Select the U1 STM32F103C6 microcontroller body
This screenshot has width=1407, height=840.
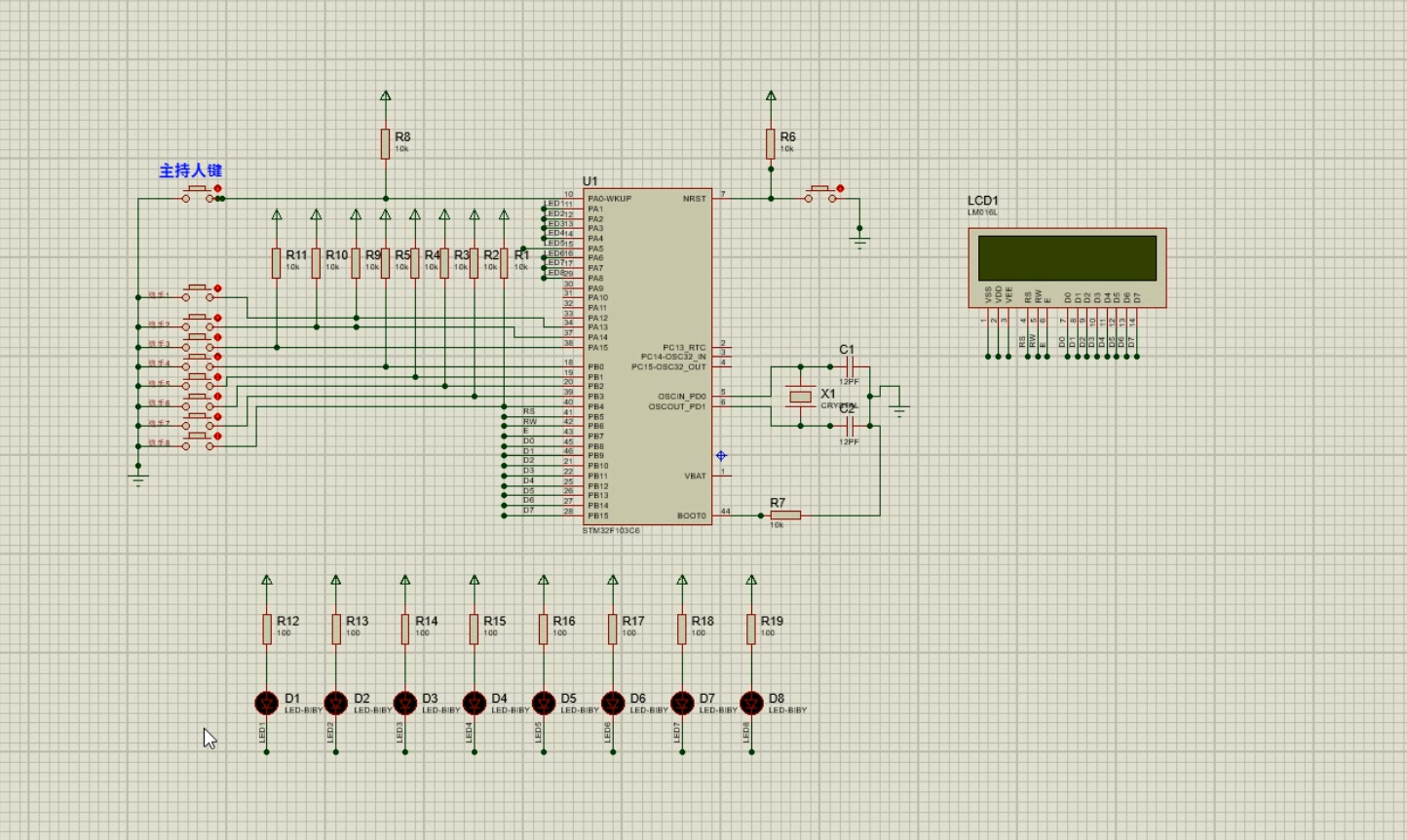point(648,357)
